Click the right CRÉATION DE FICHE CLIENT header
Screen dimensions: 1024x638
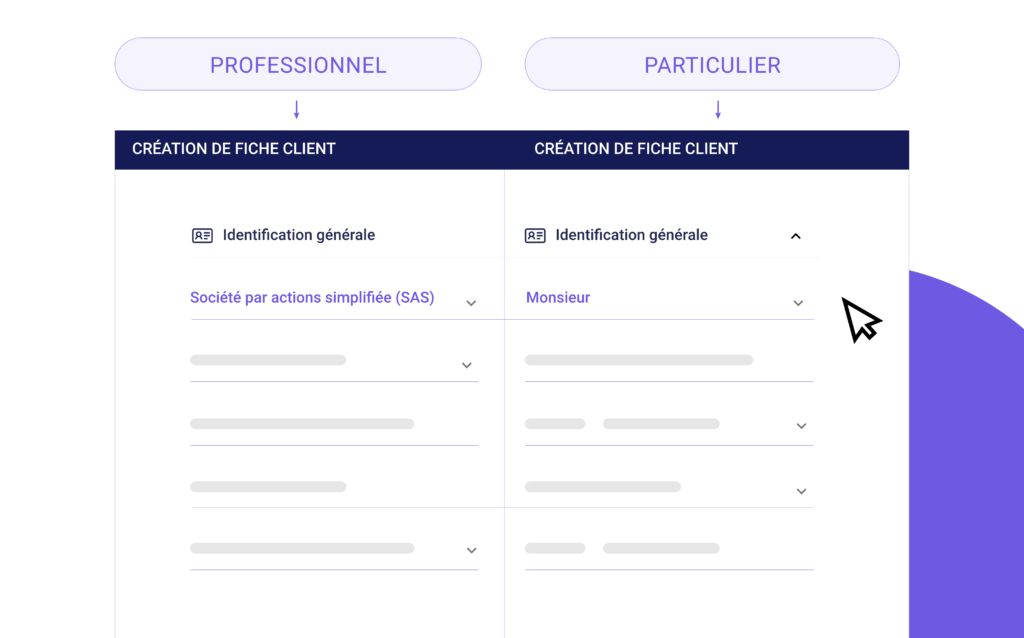tap(636, 149)
